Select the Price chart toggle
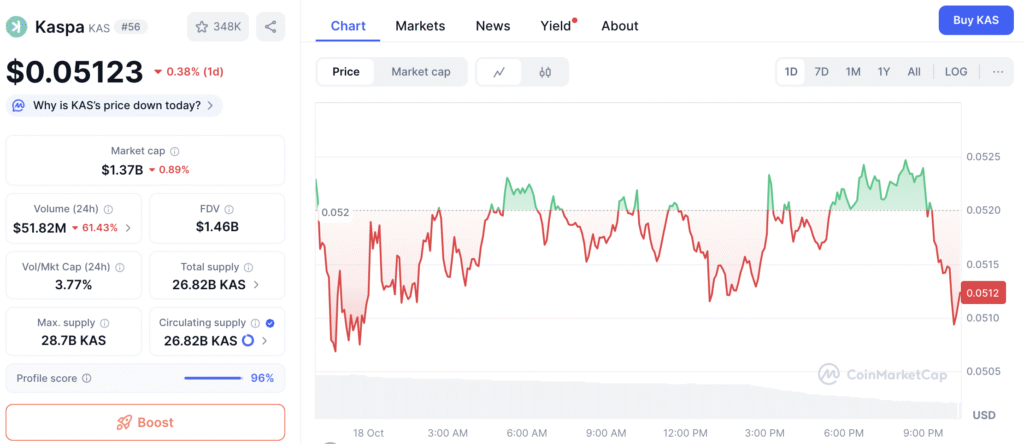This screenshot has width=1024, height=444. pyautogui.click(x=346, y=72)
